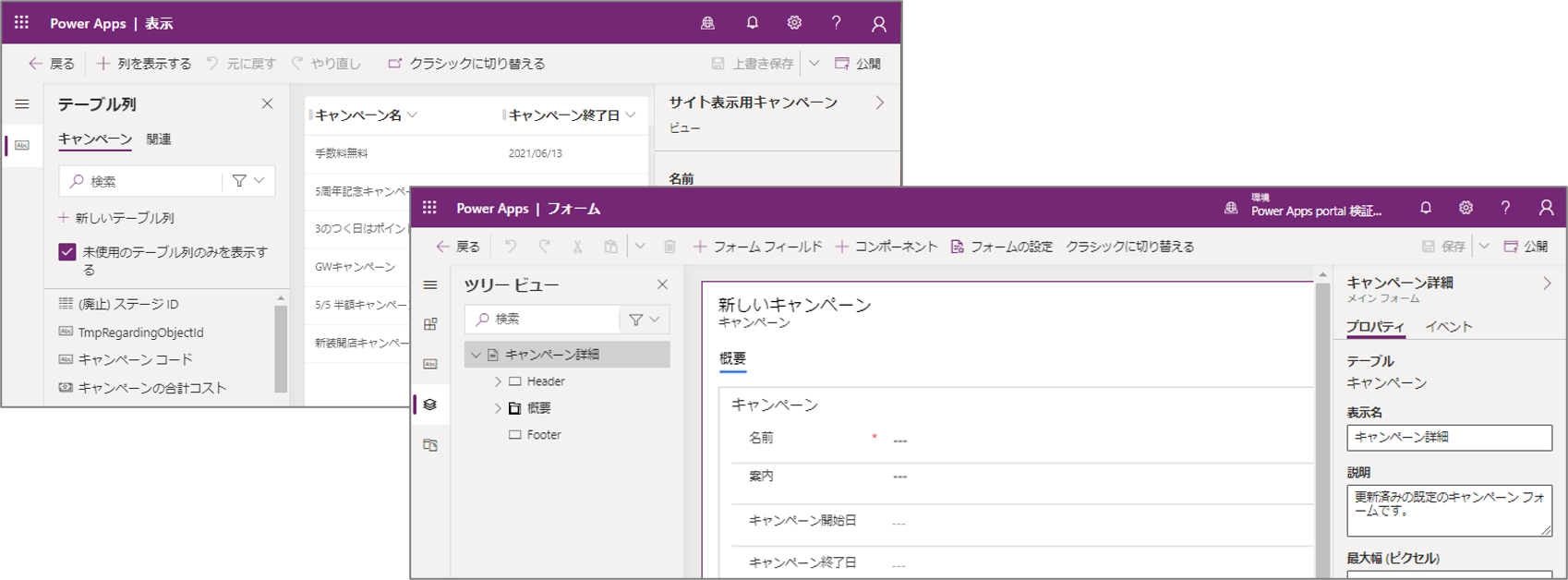This screenshot has width=1568, height=580.
Task: Select table columns rail icon in 表示 window
Action: click(22, 145)
